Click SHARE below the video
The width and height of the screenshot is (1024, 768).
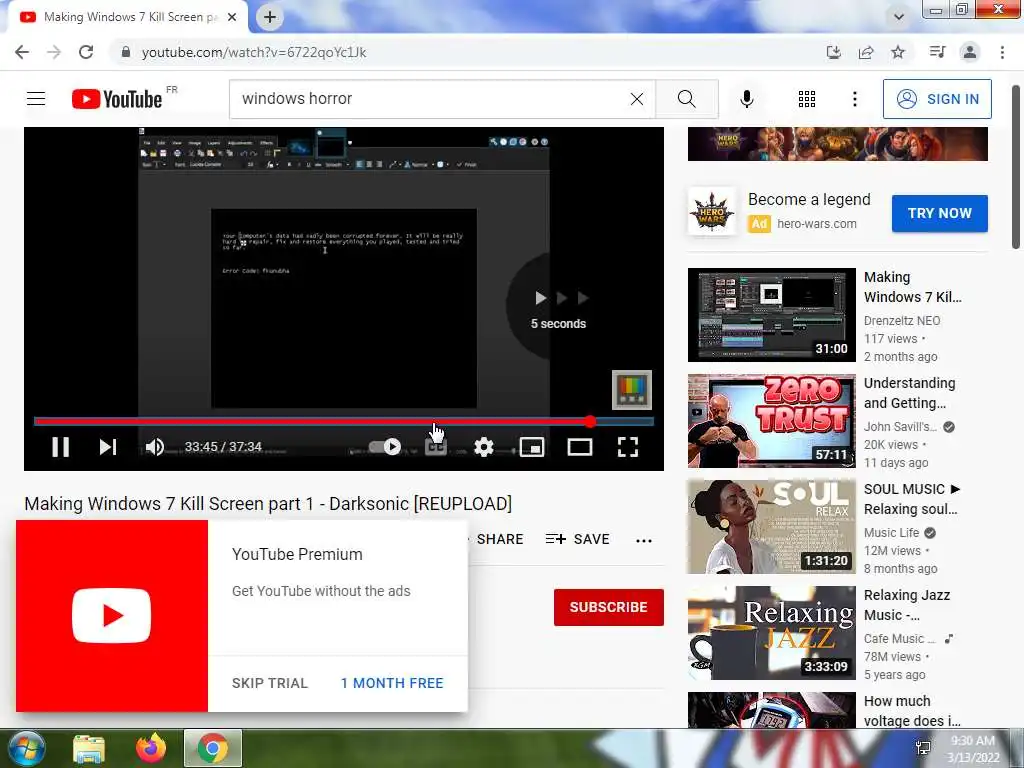click(500, 539)
